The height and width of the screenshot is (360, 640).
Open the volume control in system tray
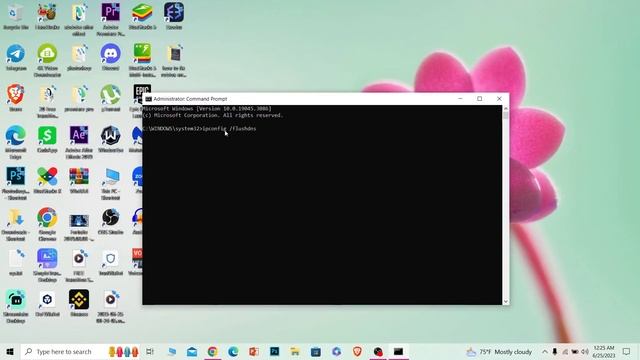pyautogui.click(x=585, y=351)
